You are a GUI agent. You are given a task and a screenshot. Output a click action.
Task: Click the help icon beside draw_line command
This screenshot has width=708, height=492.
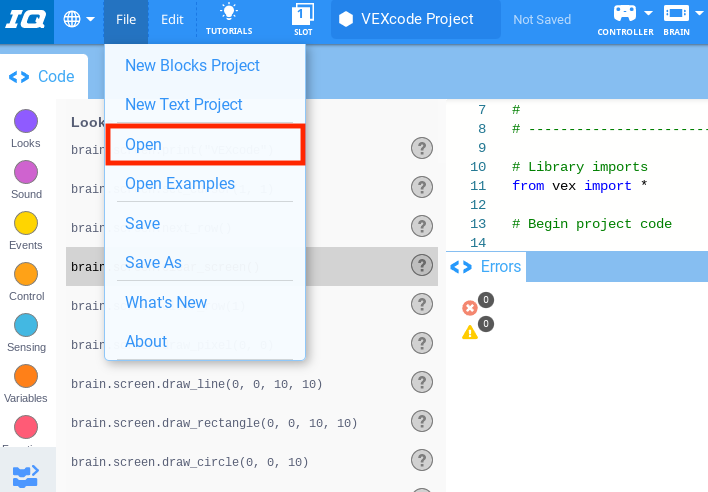[422, 384]
